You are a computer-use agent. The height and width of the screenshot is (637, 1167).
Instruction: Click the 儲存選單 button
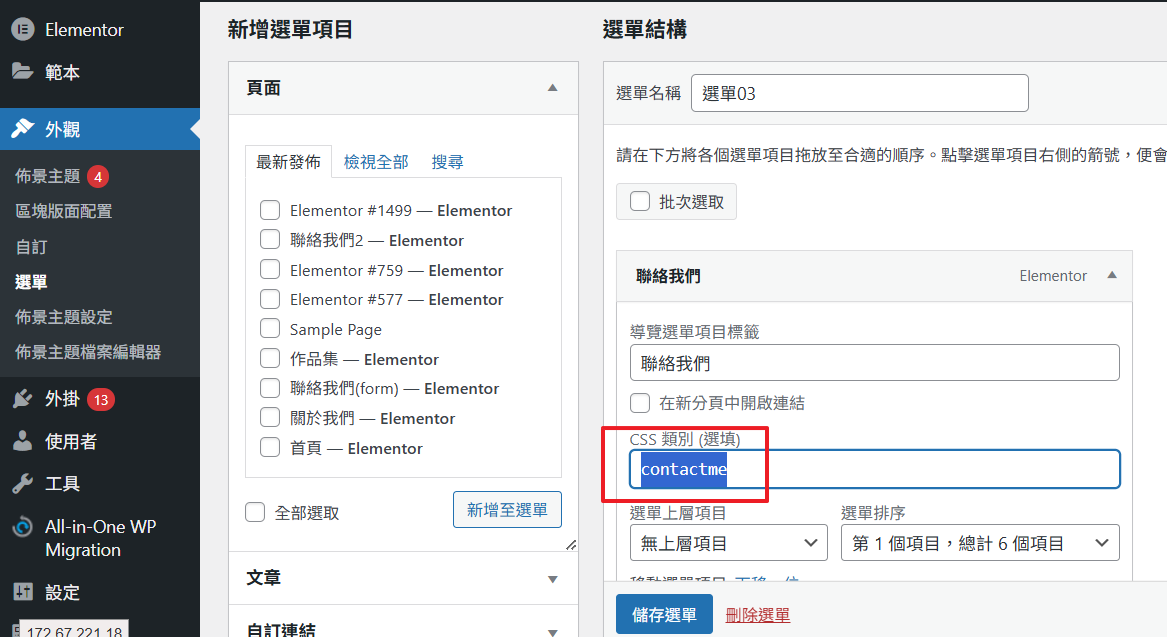664,614
